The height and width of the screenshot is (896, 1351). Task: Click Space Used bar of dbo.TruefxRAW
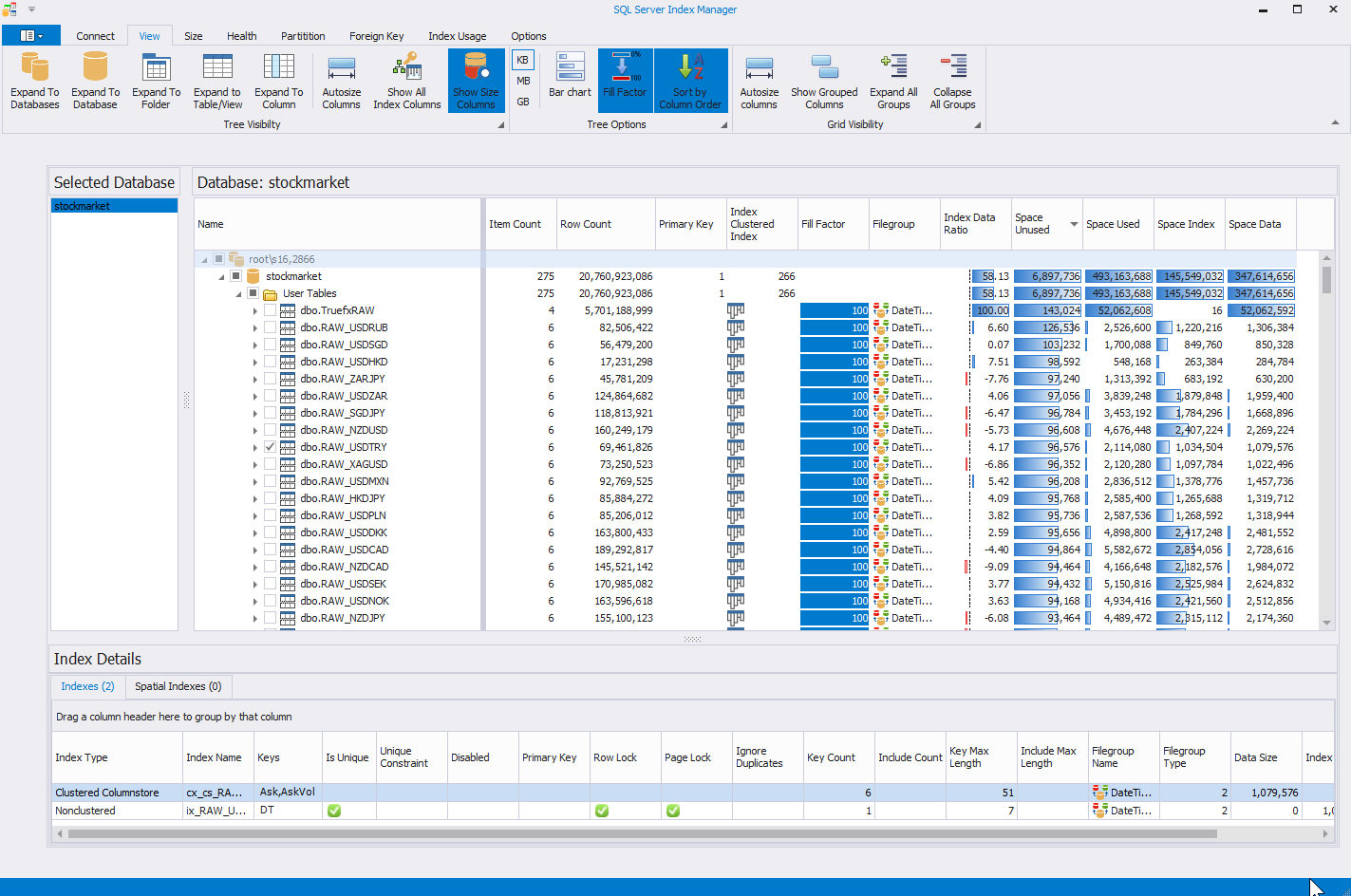(1119, 310)
